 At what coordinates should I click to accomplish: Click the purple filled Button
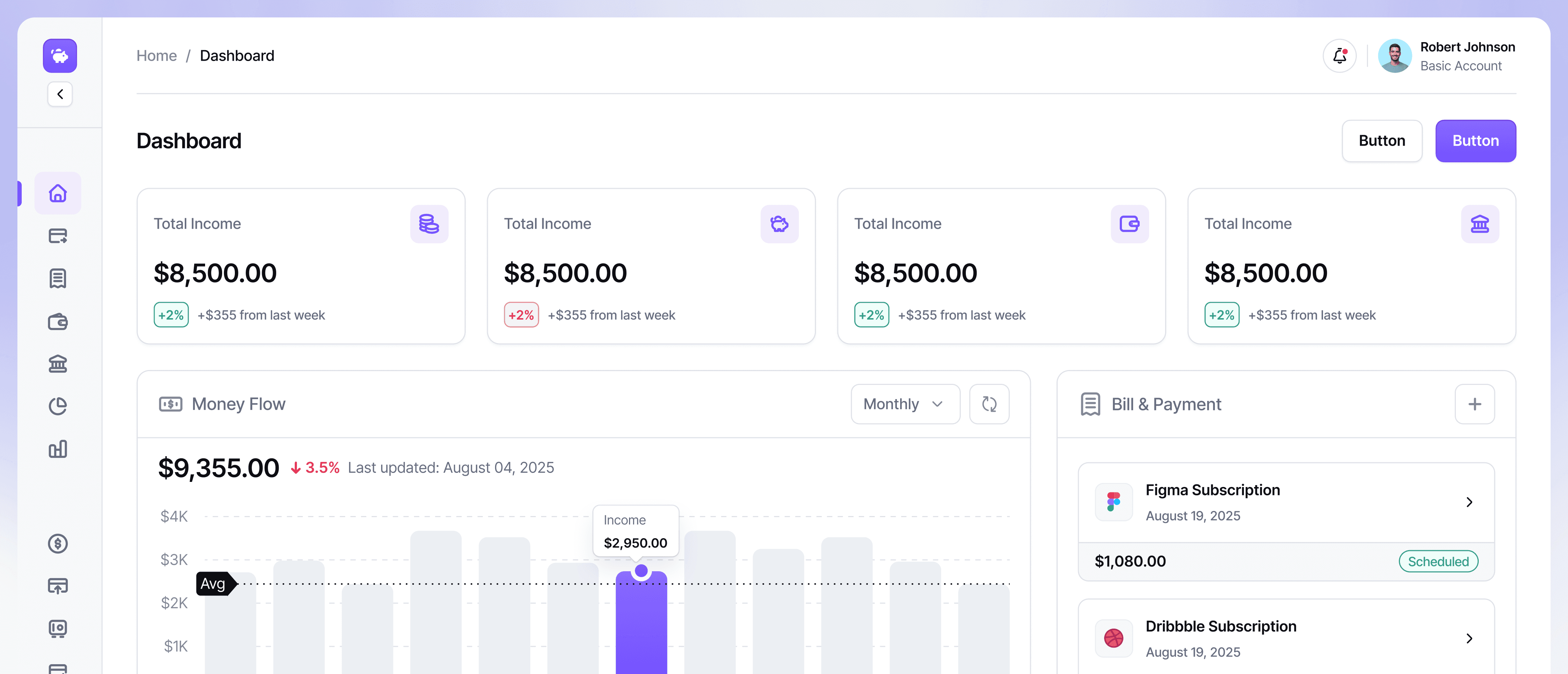(x=1475, y=141)
